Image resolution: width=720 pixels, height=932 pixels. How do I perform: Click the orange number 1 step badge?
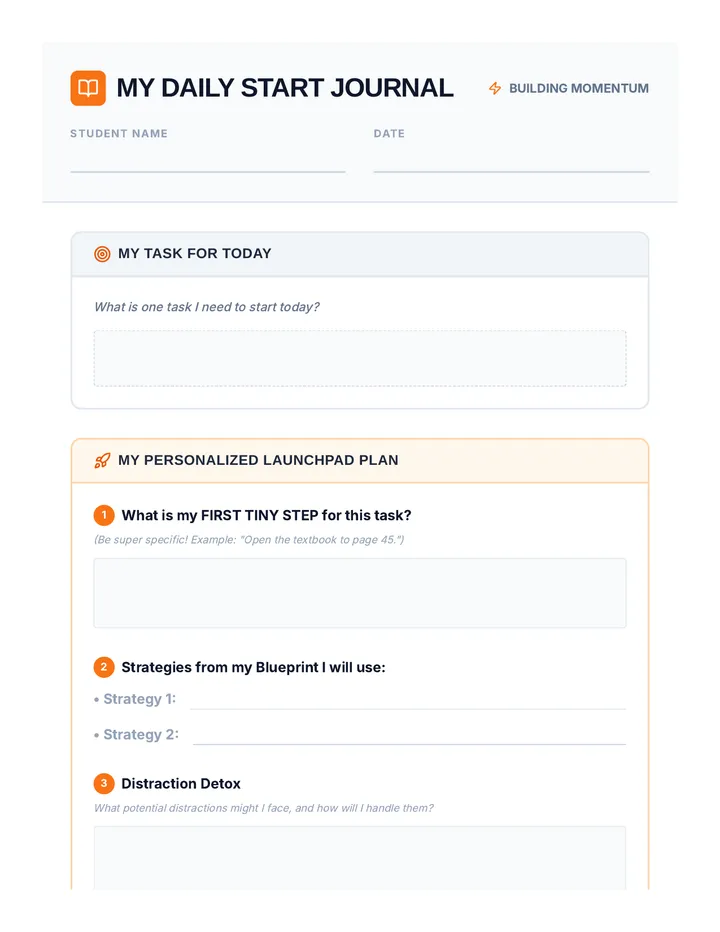[104, 515]
